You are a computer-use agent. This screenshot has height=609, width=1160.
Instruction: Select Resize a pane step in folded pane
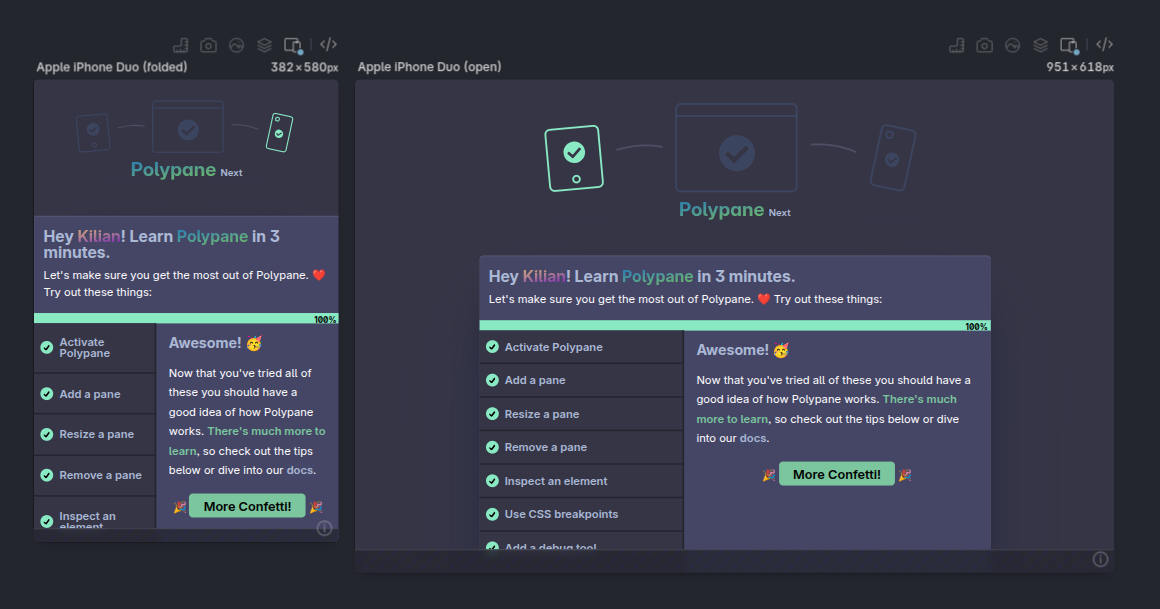[95, 434]
